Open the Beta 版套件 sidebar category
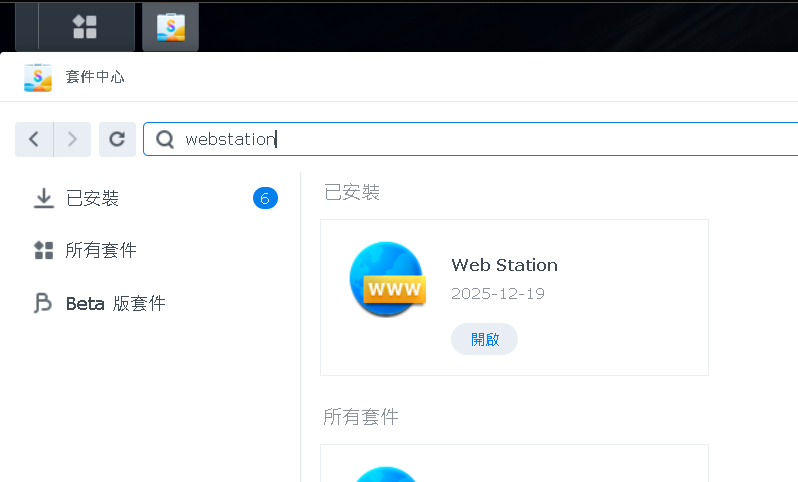 pyautogui.click(x=115, y=303)
